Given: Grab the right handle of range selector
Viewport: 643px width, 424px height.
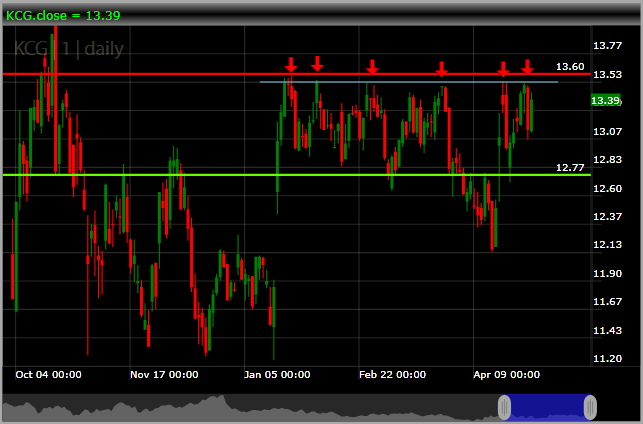Looking at the screenshot, I should (590, 407).
